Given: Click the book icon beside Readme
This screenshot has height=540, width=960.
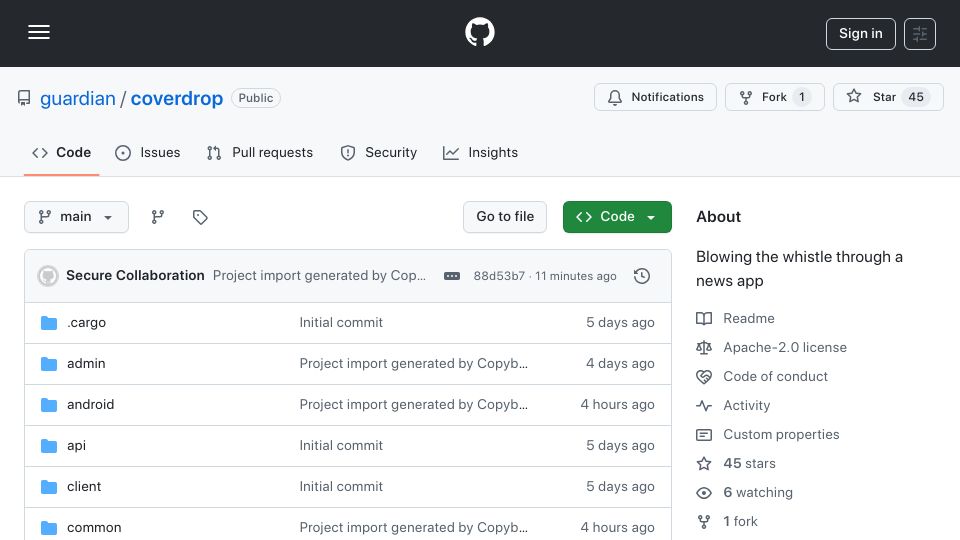Looking at the screenshot, I should coord(704,318).
